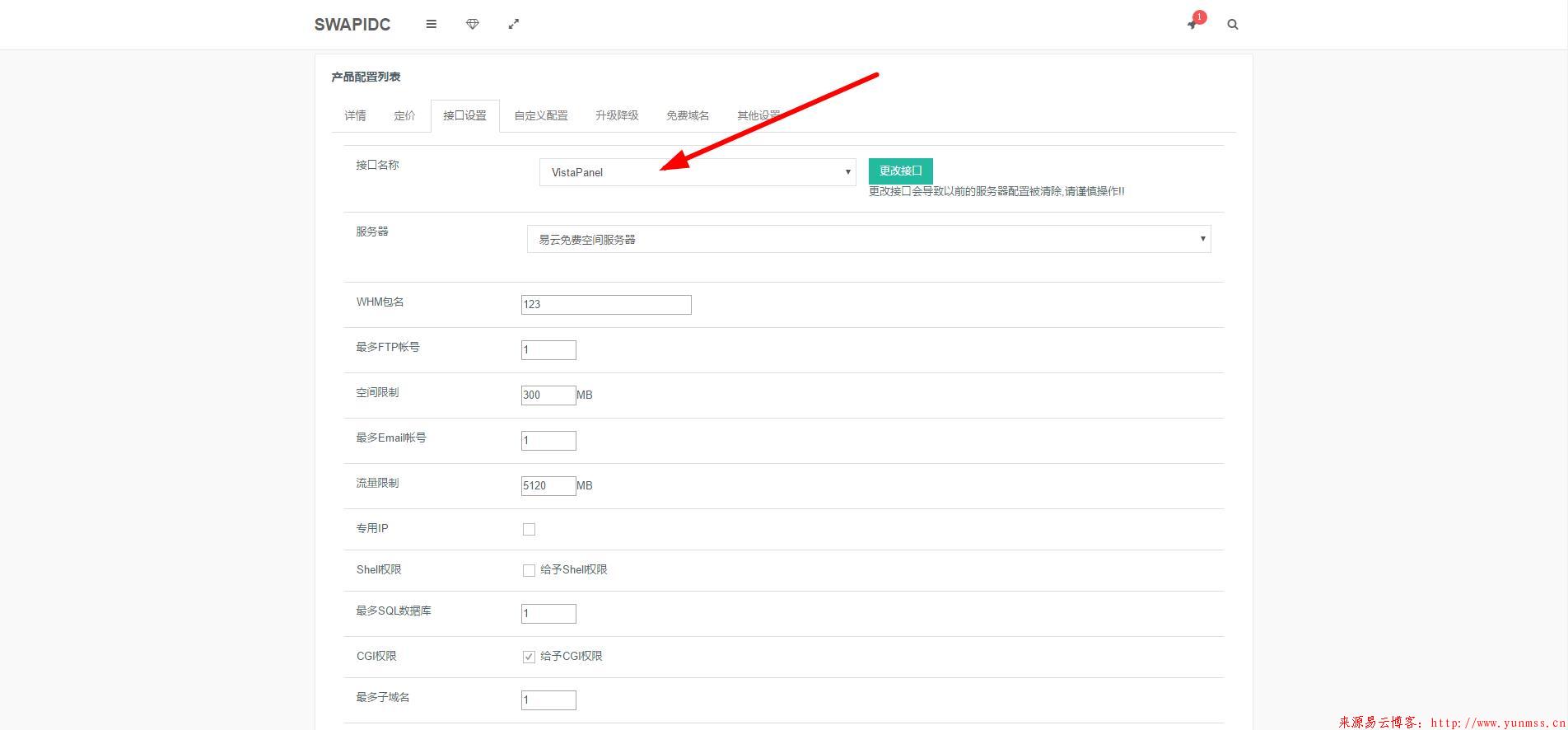
Task: Click the diamond icon in header
Action: (x=473, y=25)
